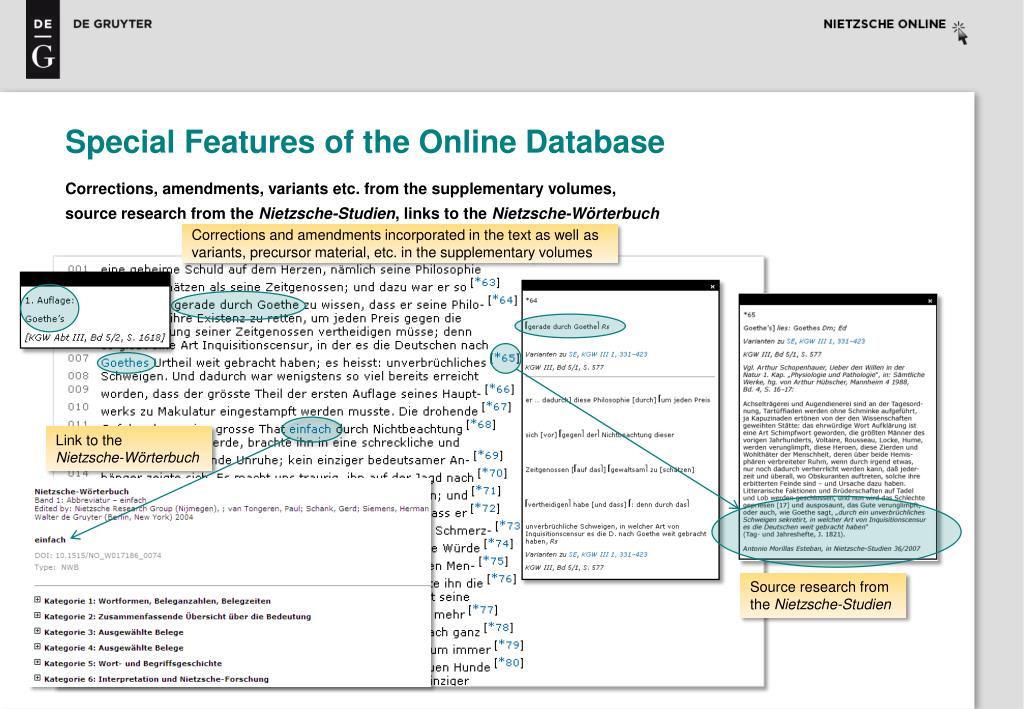Open 'KGW III 1, 331–423' link in *65 popup

click(831, 341)
